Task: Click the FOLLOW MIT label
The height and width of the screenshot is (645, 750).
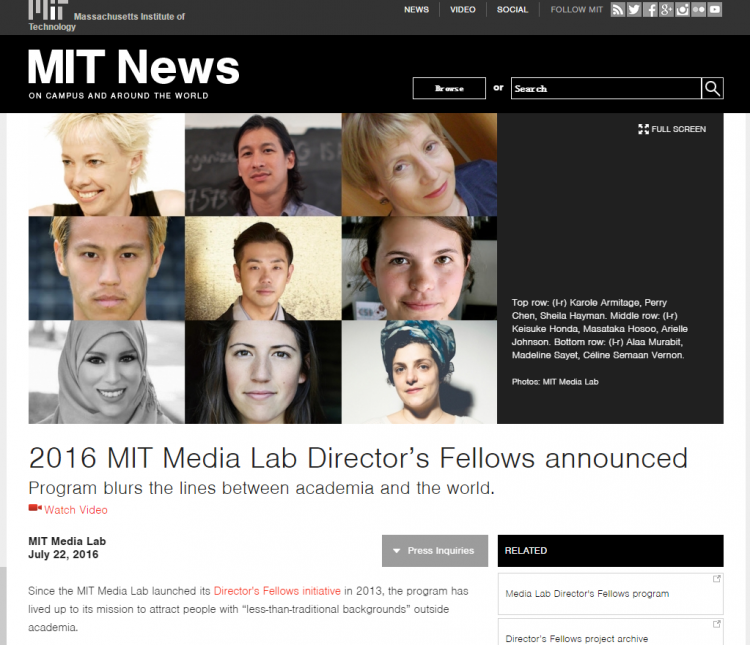Action: point(576,10)
